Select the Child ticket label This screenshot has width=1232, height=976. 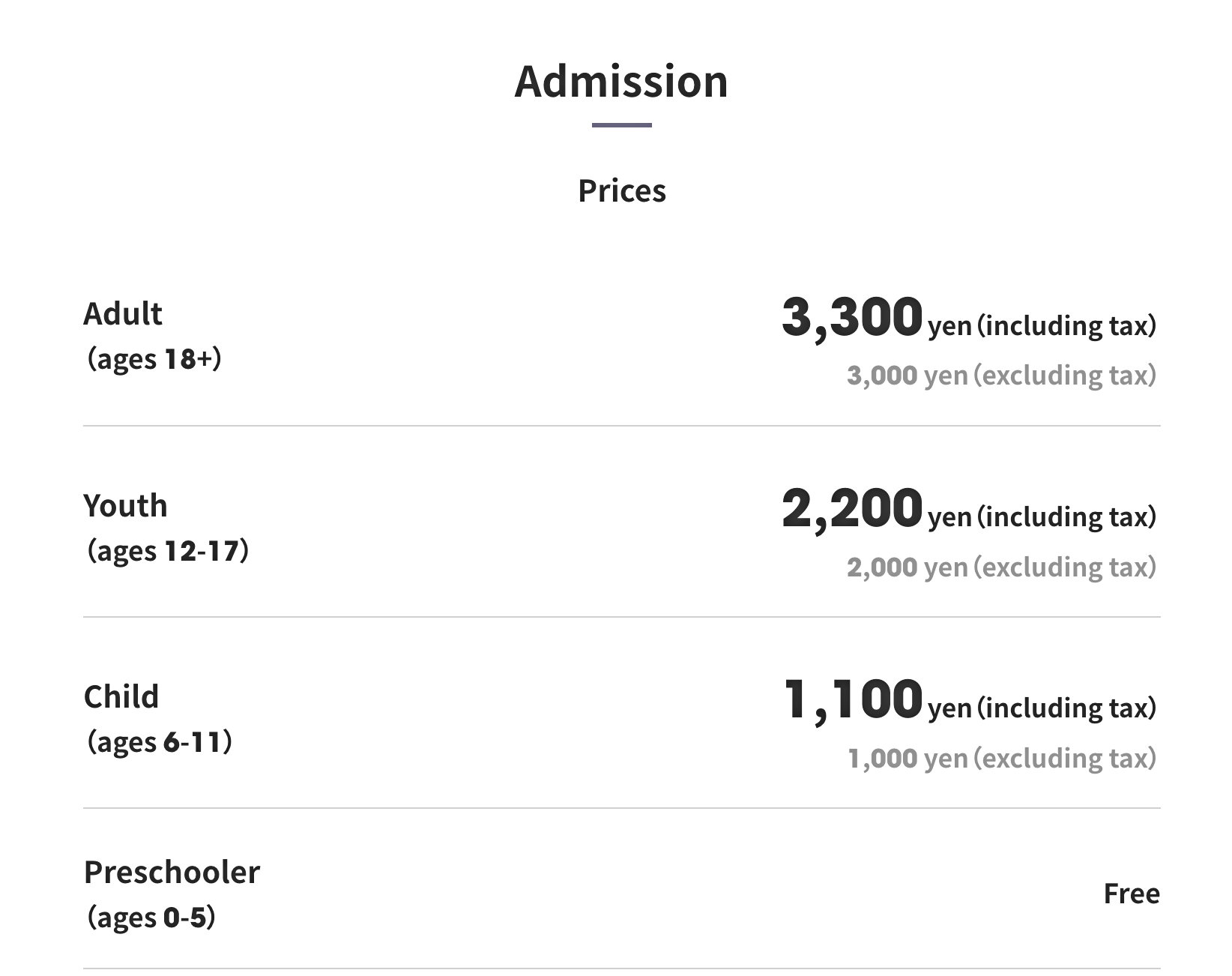[121, 696]
